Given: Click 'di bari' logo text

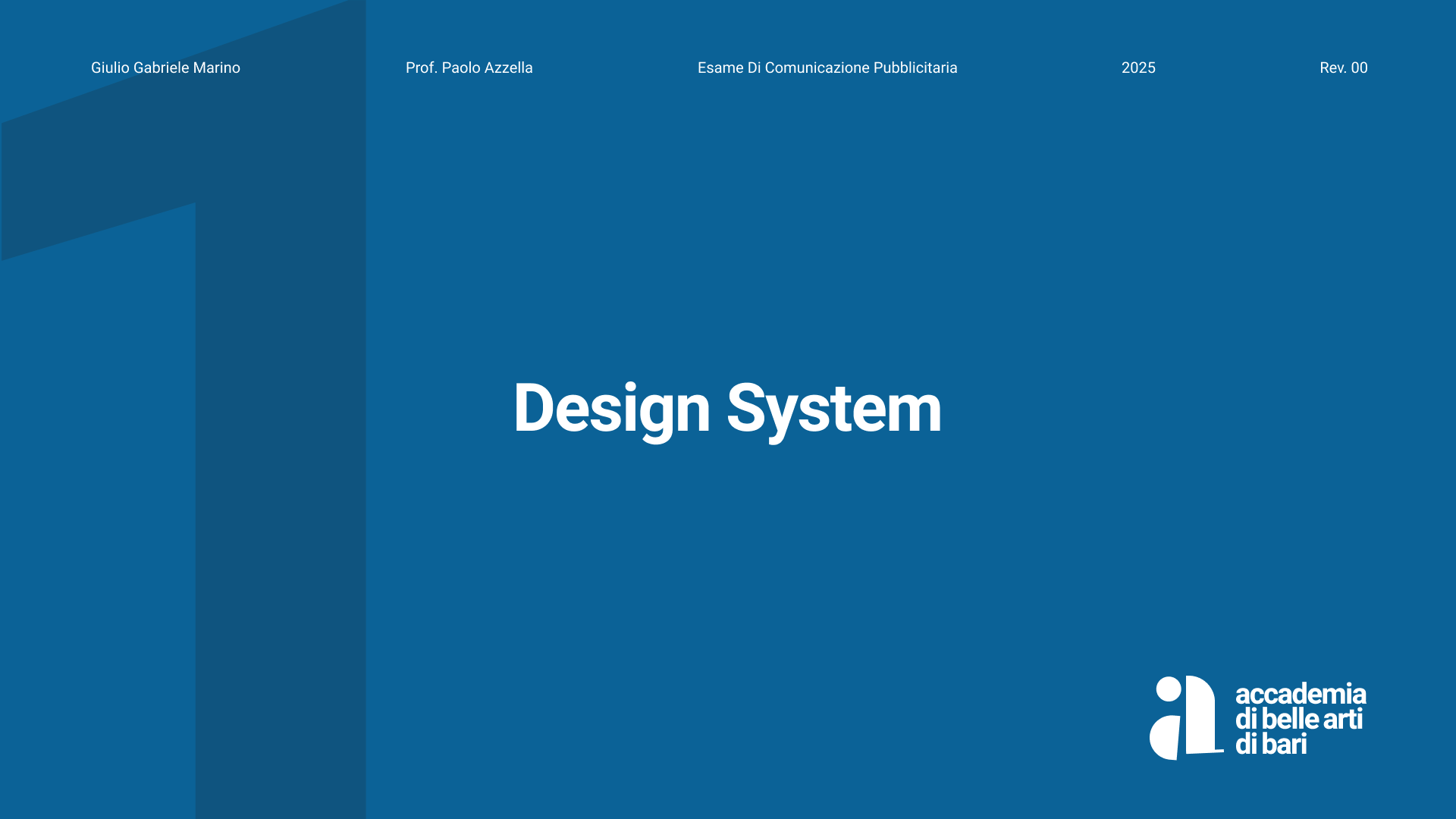Looking at the screenshot, I should (x=1270, y=744).
